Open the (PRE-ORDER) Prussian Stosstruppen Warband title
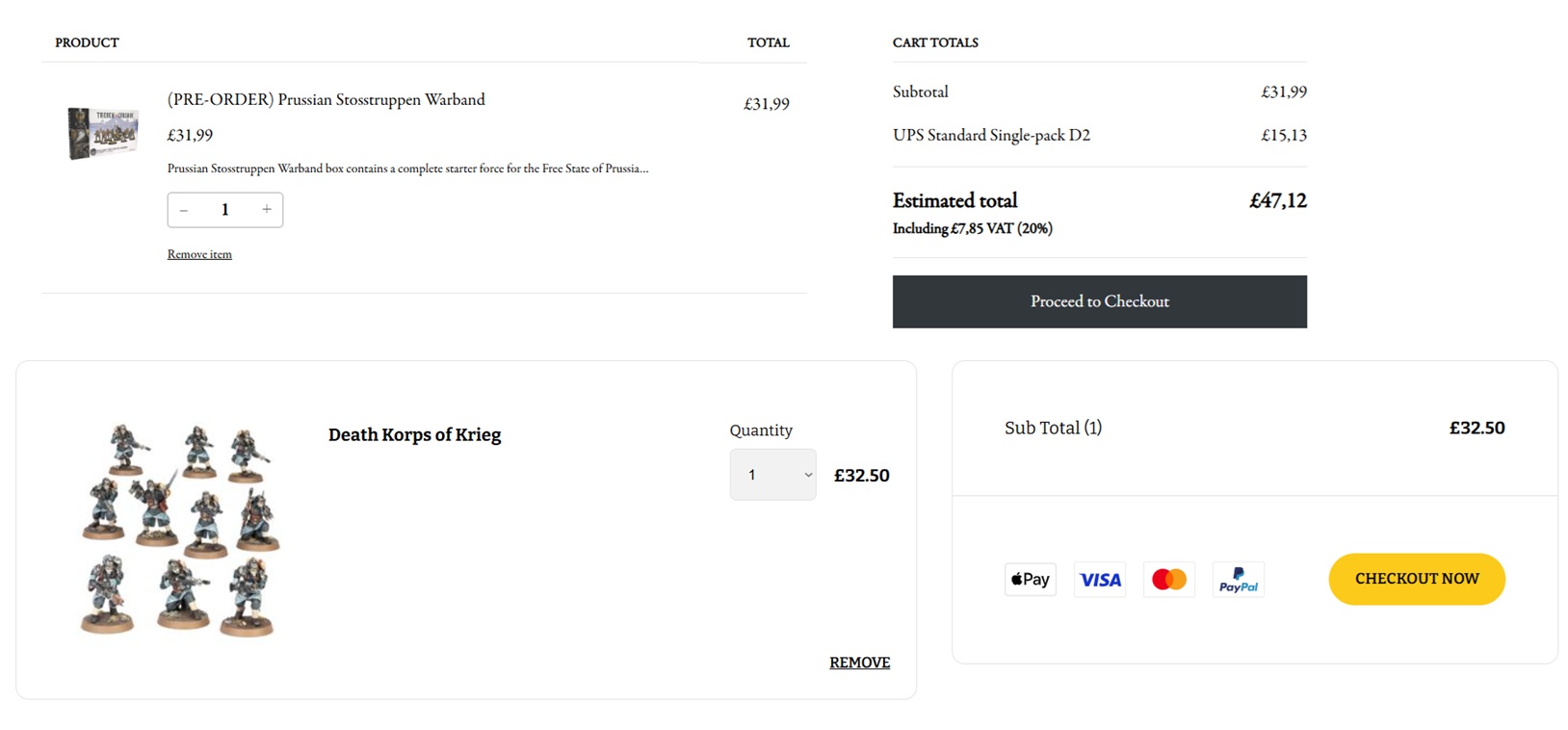Screen dimensions: 1568x730 click(326, 100)
